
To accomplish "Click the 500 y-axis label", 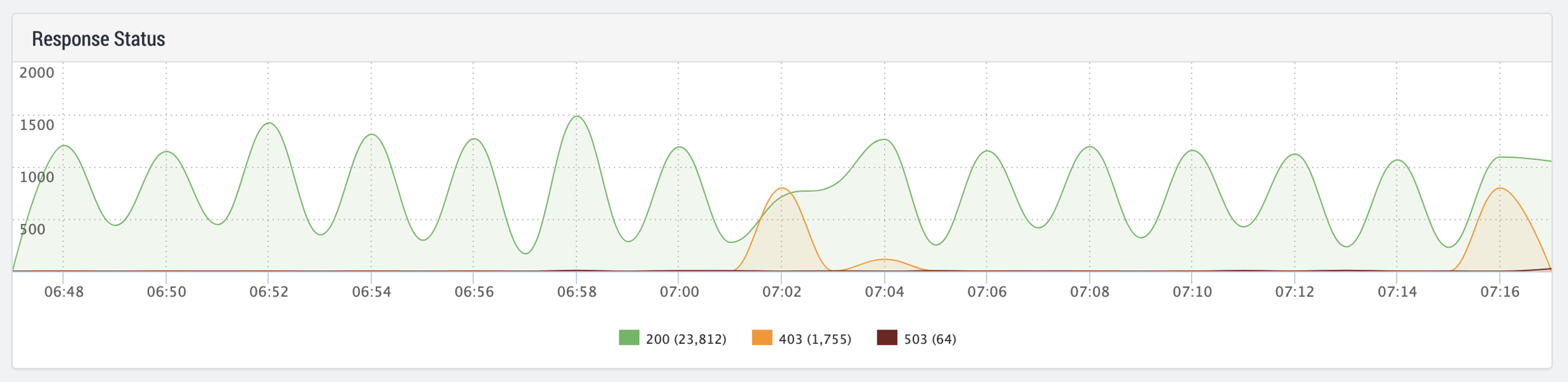I will click(x=33, y=229).
